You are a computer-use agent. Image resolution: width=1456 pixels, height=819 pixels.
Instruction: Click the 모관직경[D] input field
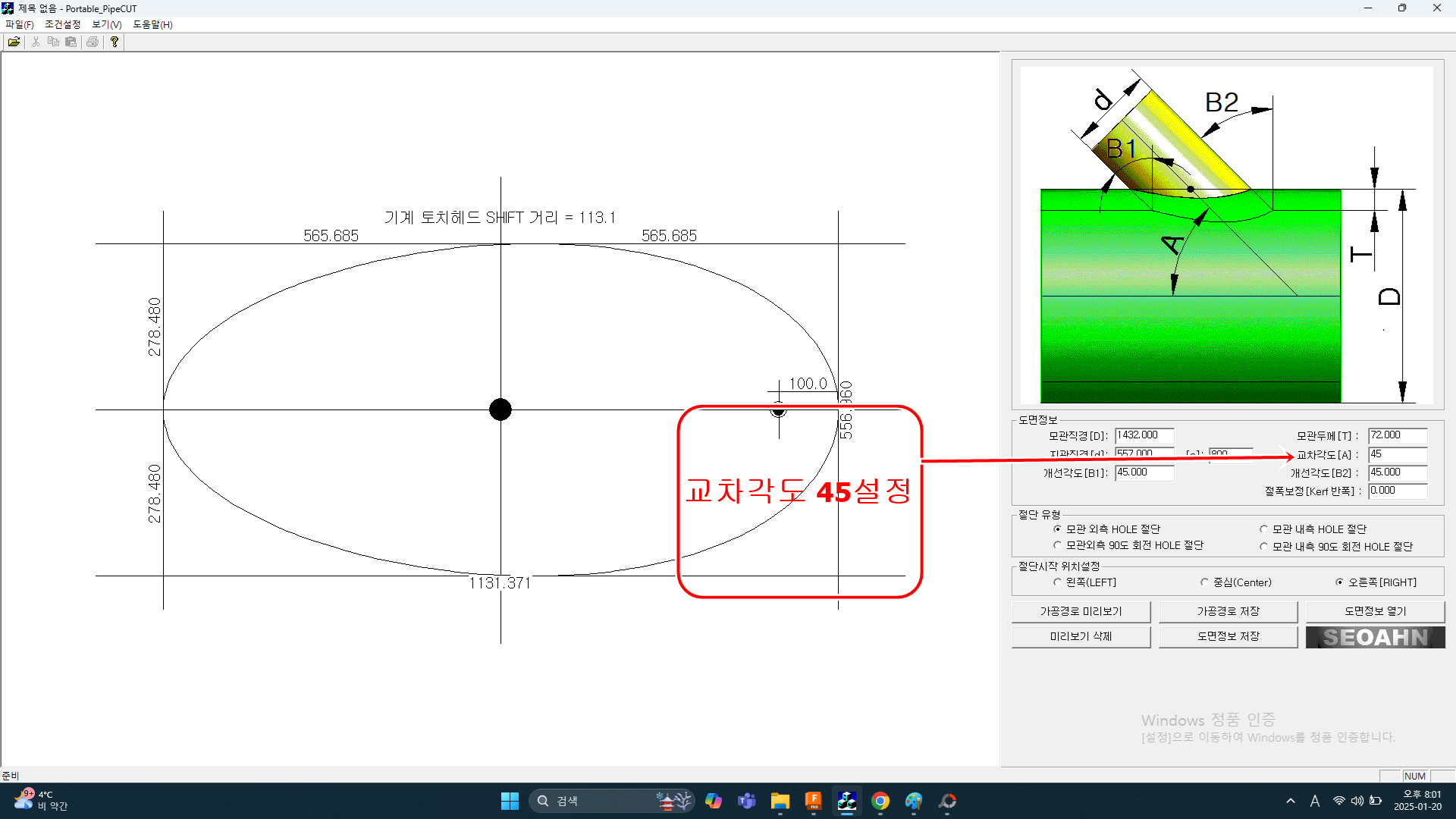(x=1144, y=435)
